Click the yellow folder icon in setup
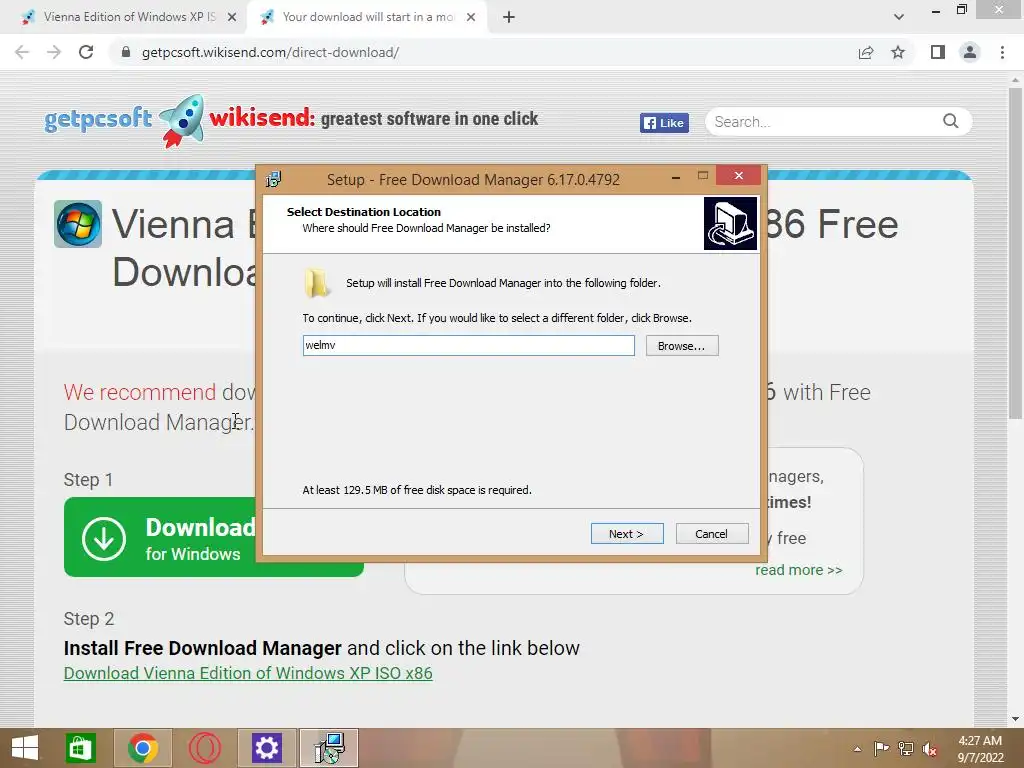This screenshot has width=1024, height=768. 317,282
